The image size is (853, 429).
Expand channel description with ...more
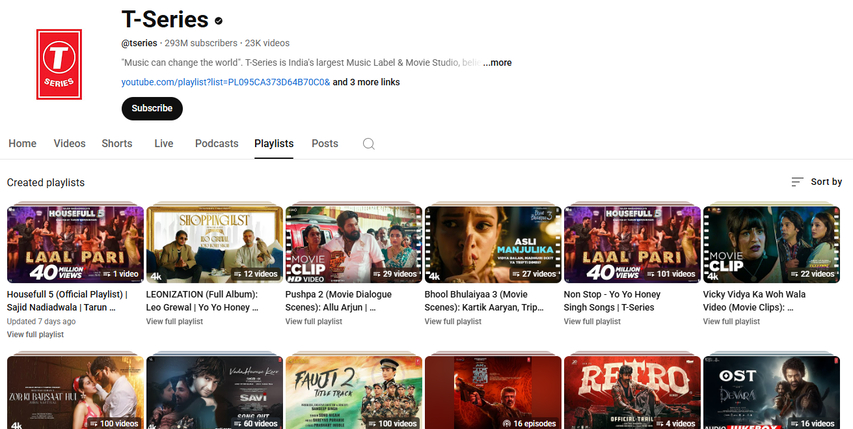pos(497,63)
